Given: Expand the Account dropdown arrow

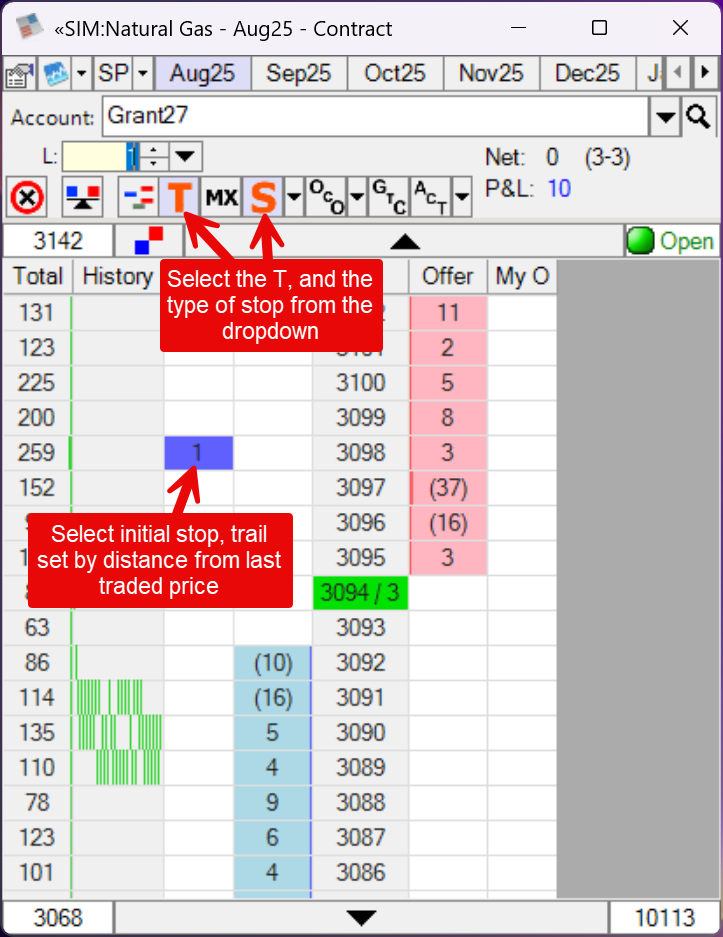Looking at the screenshot, I should (x=665, y=117).
